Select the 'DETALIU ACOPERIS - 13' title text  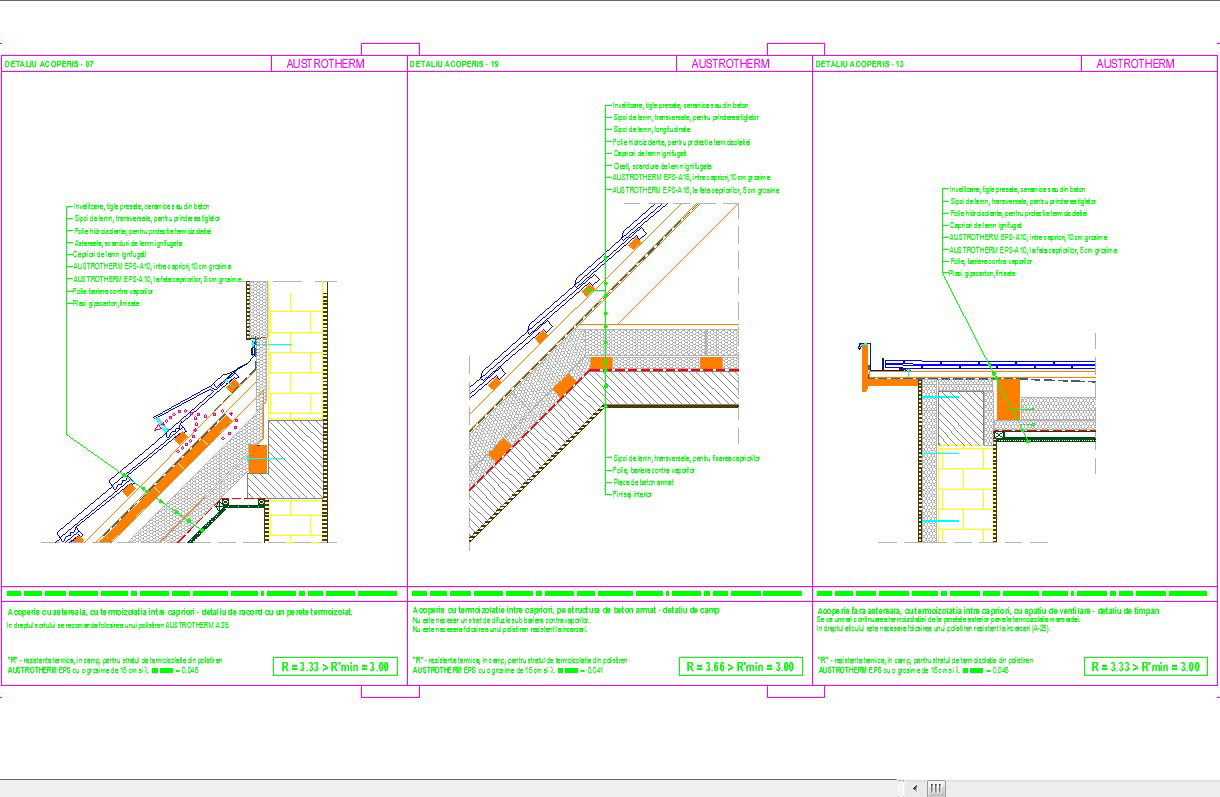coord(860,64)
